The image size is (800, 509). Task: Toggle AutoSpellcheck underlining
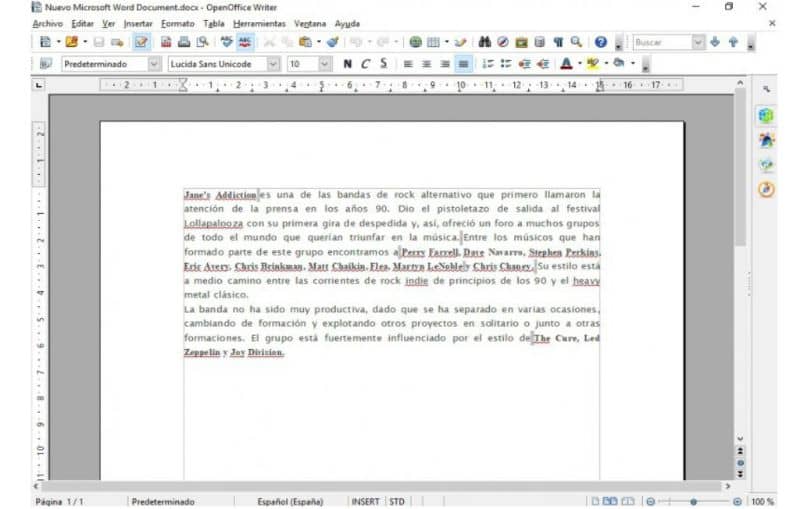[245, 42]
